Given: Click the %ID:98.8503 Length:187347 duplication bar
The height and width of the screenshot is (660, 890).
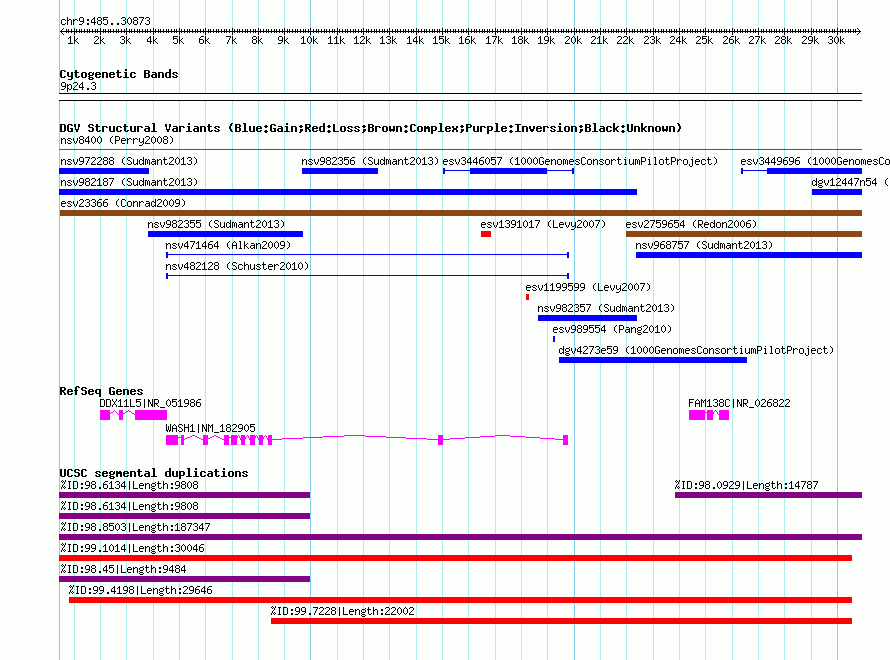Looking at the screenshot, I should click(x=460, y=537).
